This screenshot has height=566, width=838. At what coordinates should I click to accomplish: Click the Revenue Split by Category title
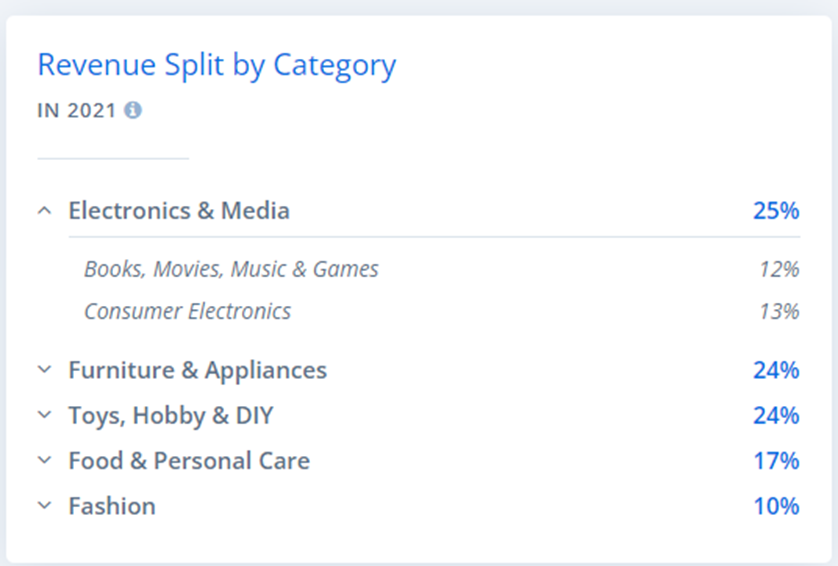pyautogui.click(x=217, y=66)
